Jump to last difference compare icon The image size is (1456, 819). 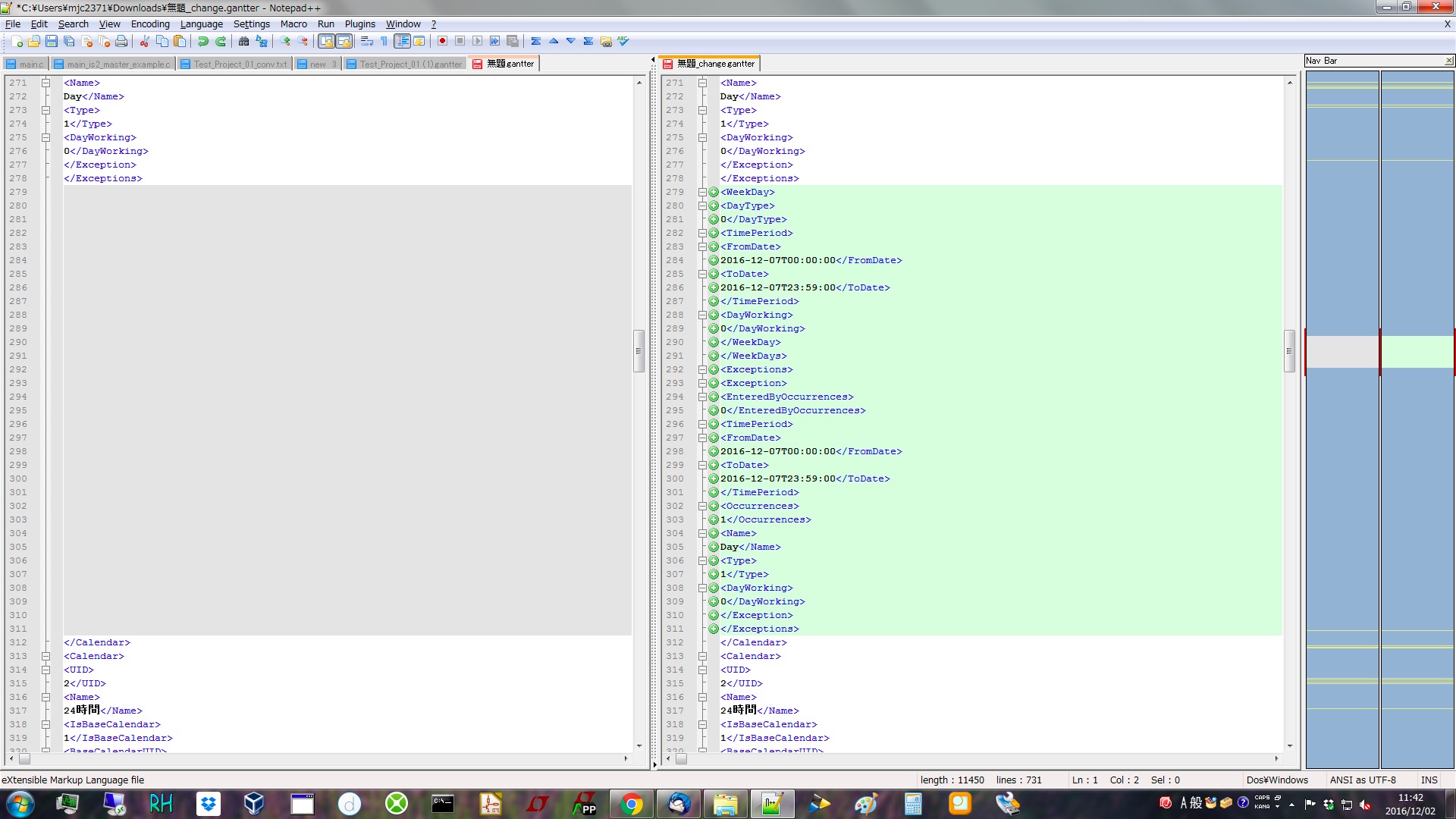(x=588, y=41)
